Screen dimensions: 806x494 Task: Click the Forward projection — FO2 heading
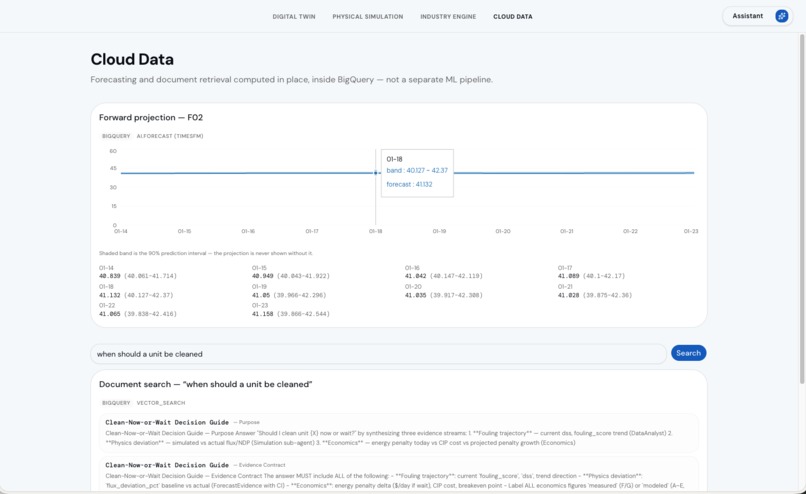point(151,118)
